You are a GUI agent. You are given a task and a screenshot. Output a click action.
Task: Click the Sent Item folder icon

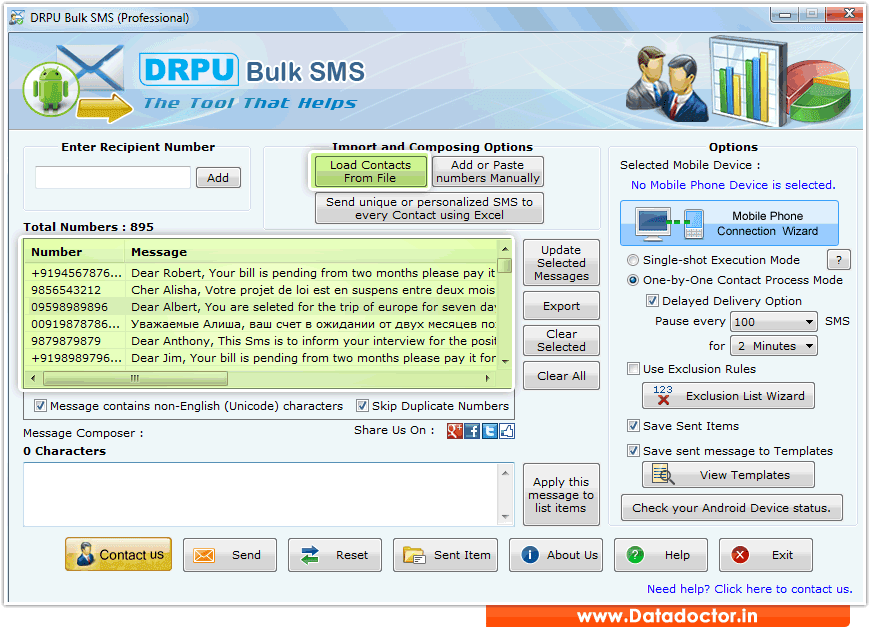(x=414, y=555)
